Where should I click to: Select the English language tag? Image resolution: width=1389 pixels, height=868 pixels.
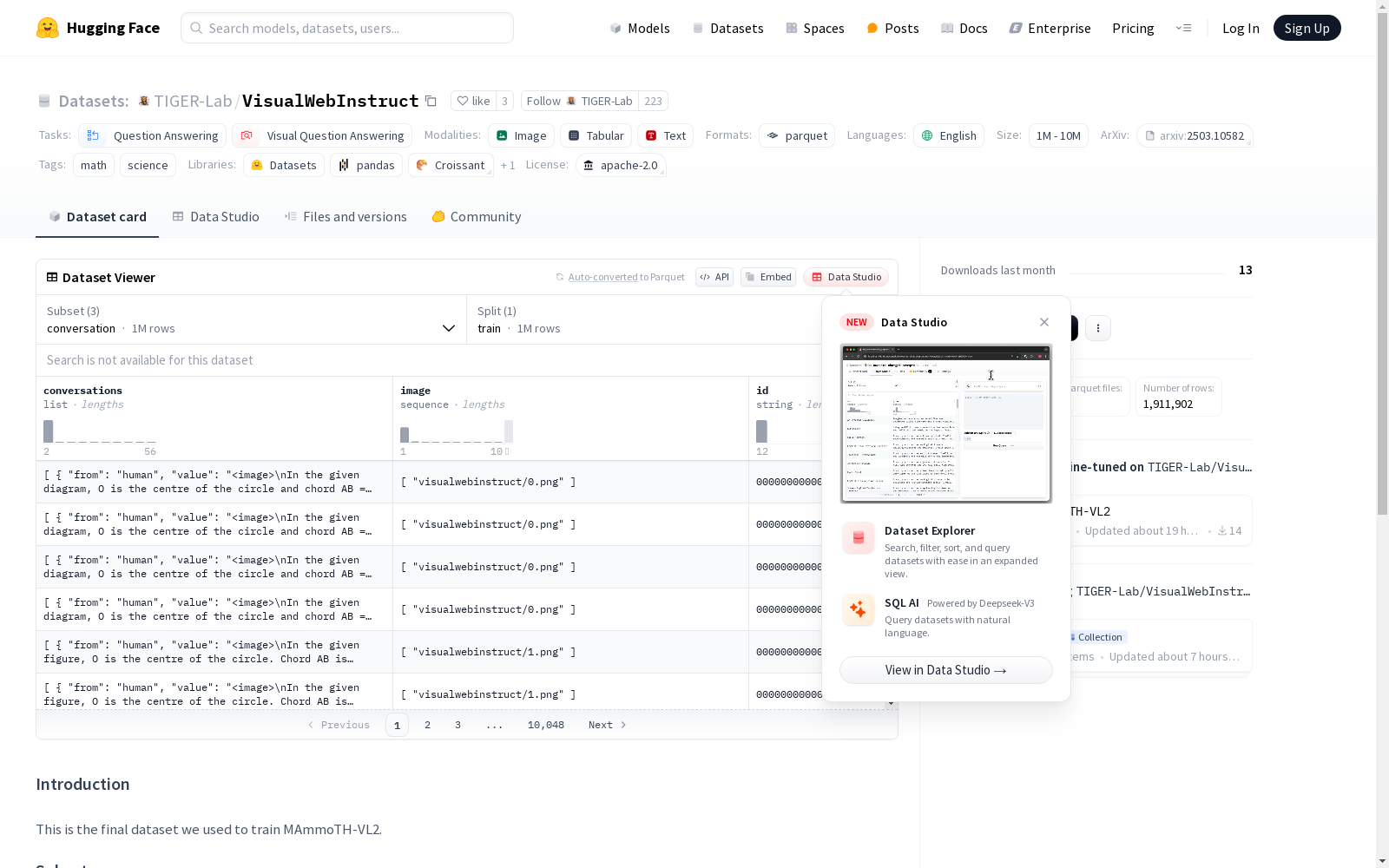[949, 135]
